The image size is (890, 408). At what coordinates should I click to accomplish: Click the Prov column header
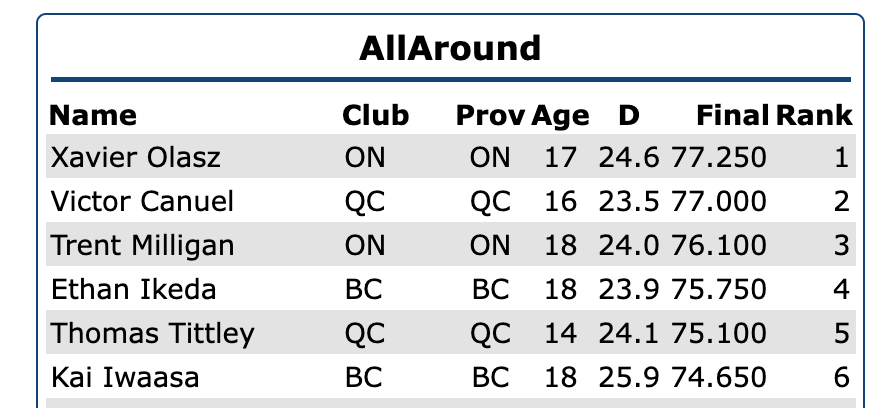coord(490,115)
